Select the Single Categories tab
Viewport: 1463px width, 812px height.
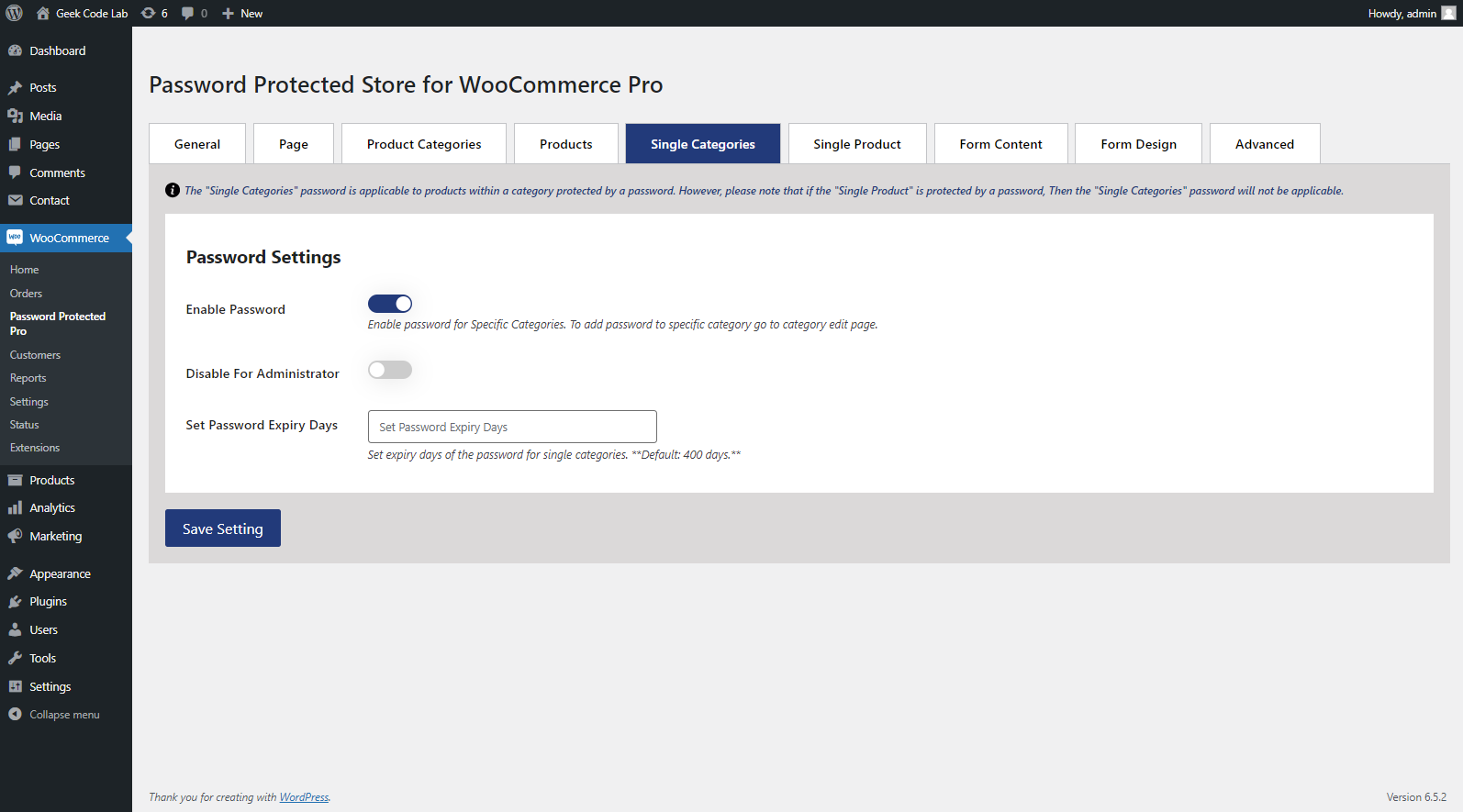tap(703, 144)
